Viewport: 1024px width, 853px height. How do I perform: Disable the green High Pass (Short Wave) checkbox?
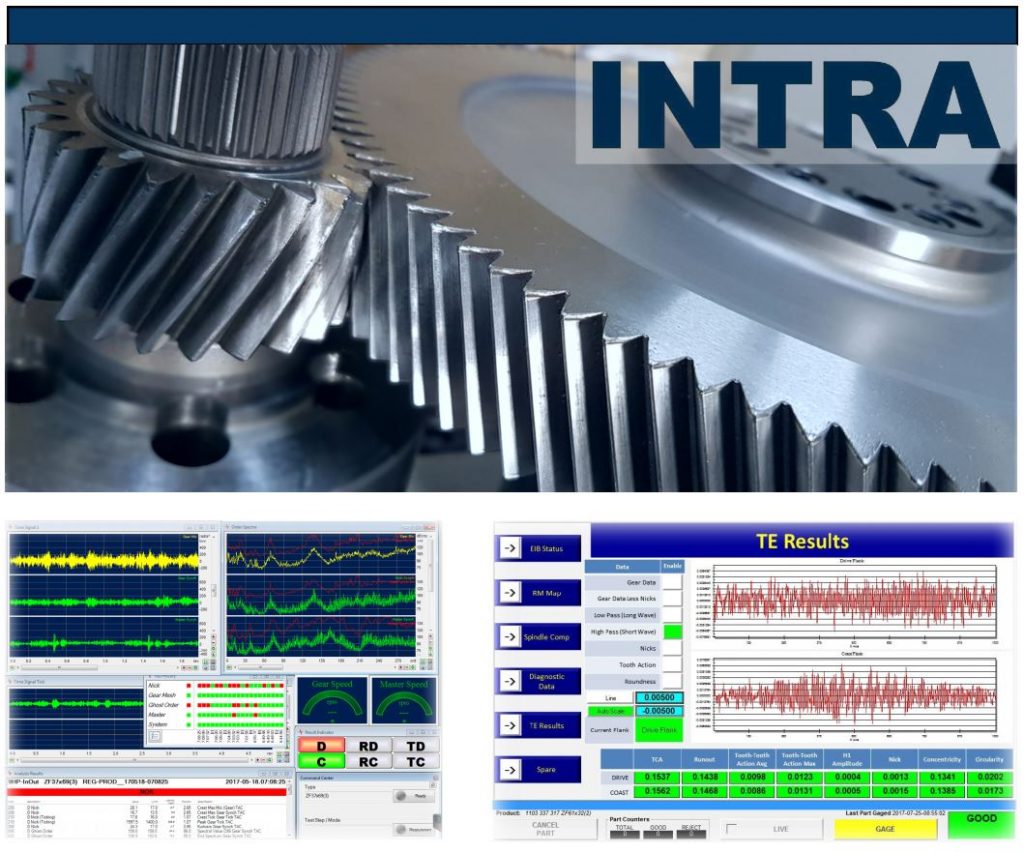(x=672, y=632)
